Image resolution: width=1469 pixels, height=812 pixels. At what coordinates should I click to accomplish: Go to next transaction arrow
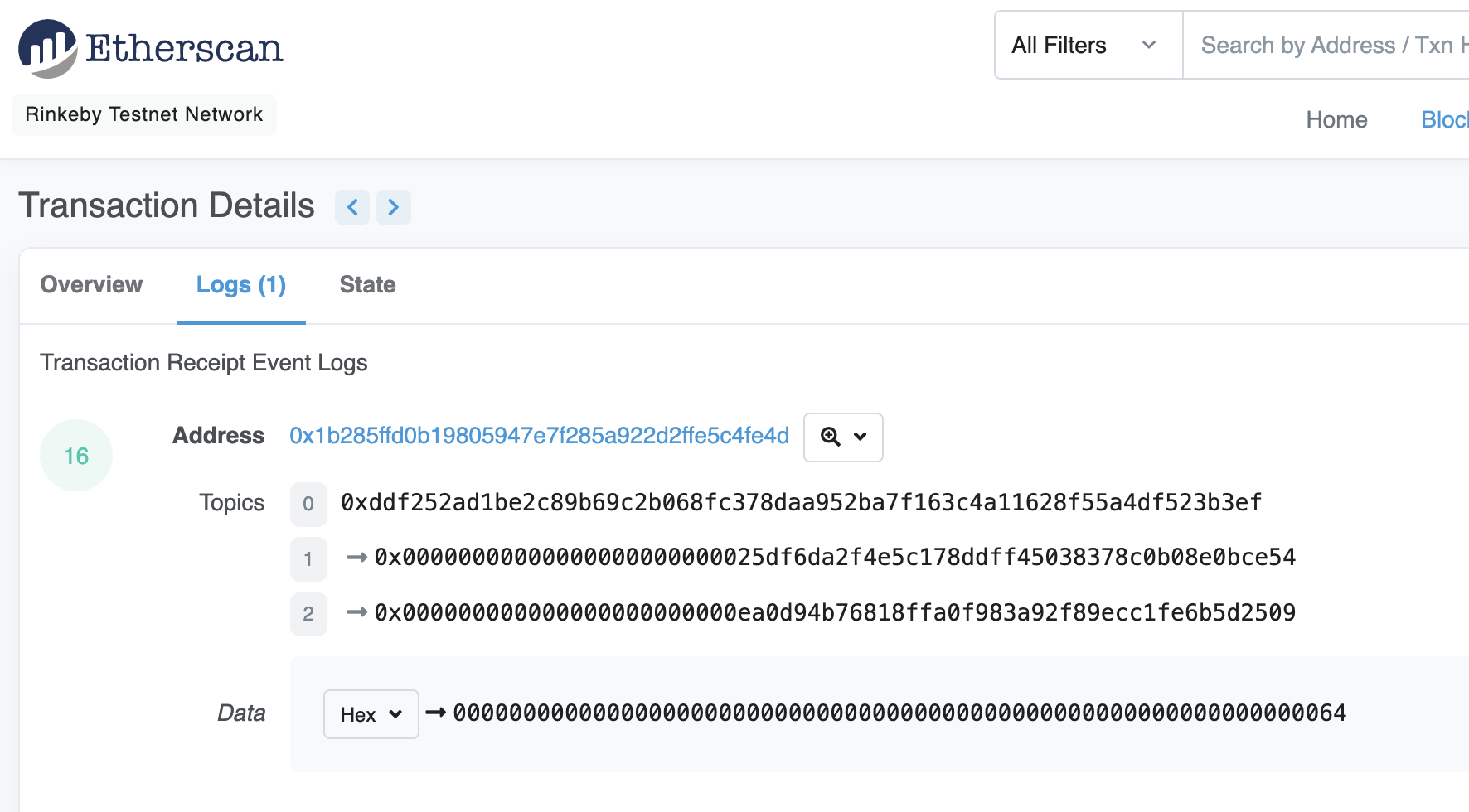pos(394,206)
